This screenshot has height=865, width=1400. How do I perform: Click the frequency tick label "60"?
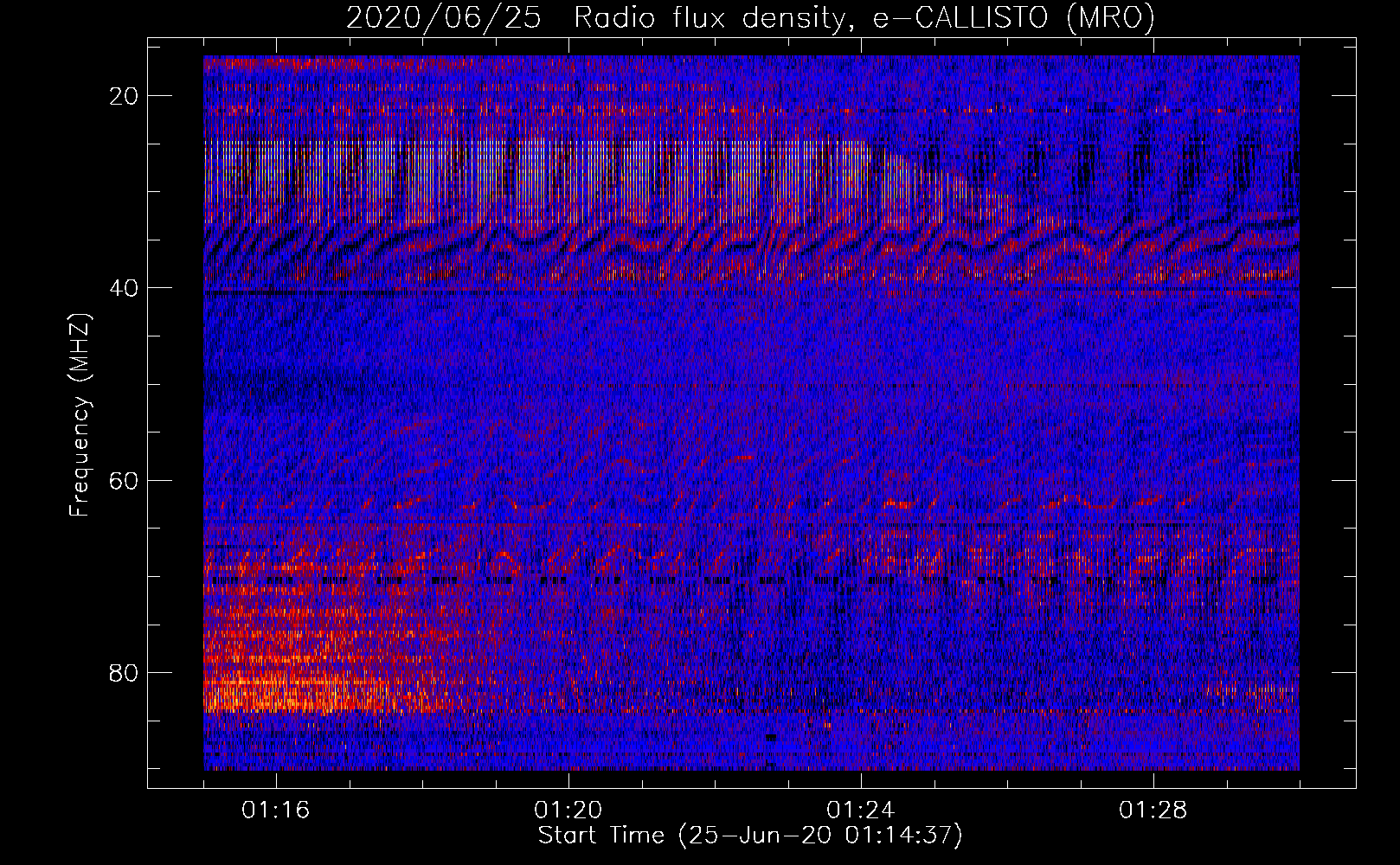pyautogui.click(x=125, y=480)
